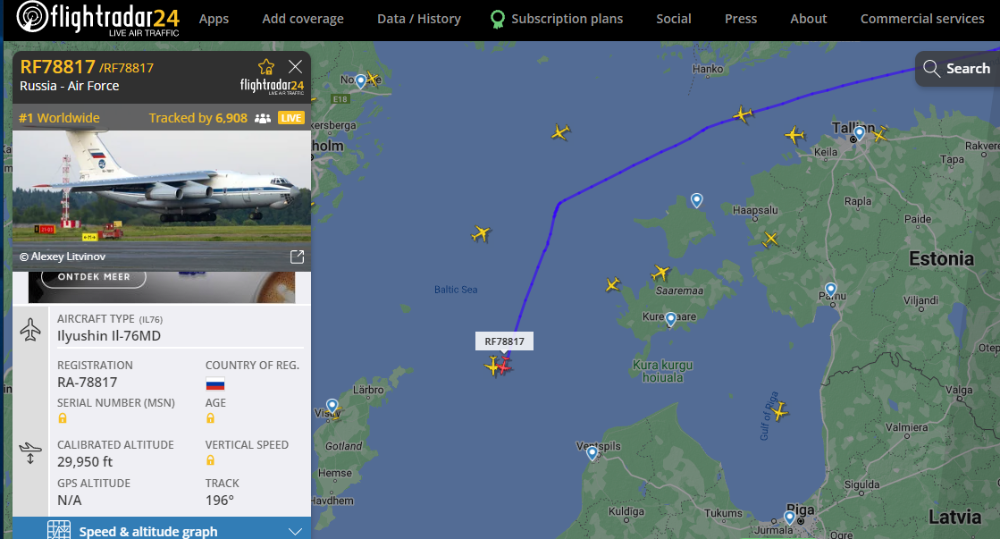Open the Apps menu
Screen dimensions: 1000x539
[x=214, y=19]
